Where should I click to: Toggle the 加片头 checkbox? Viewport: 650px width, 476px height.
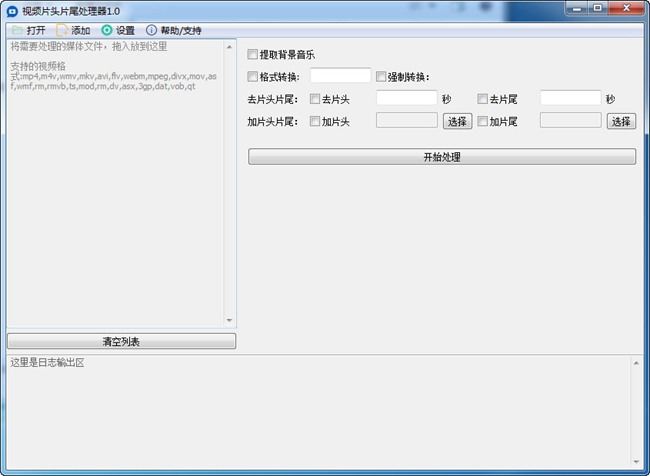coord(315,121)
